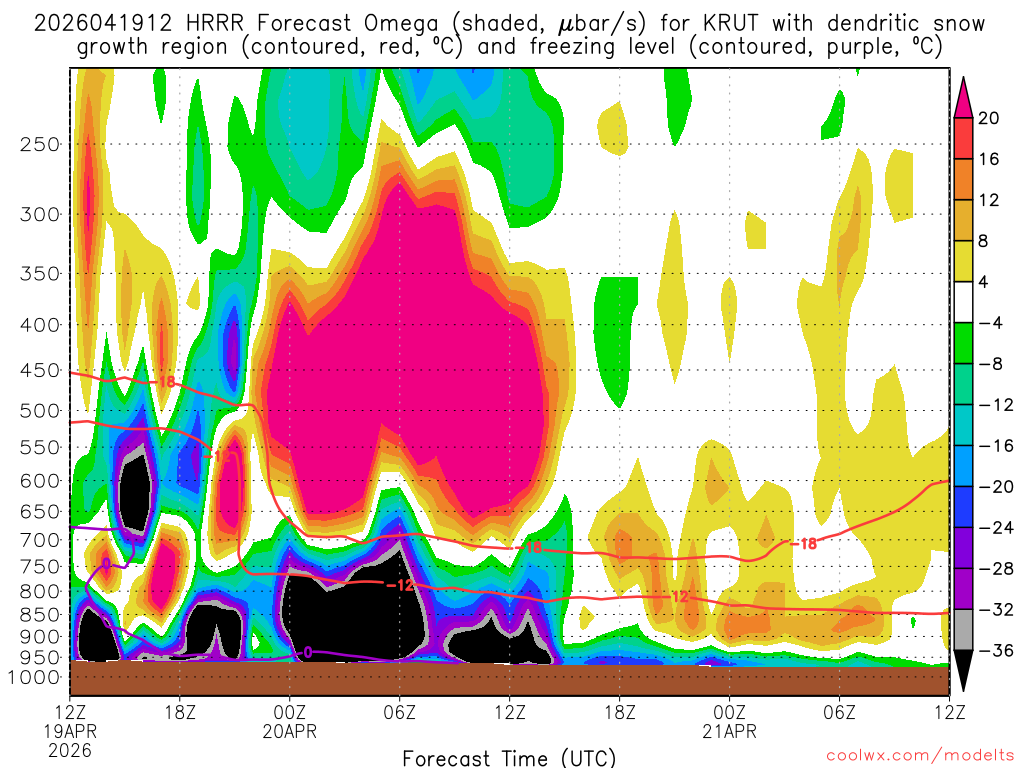Click the coolwx.com/modelts link text

click(920, 755)
